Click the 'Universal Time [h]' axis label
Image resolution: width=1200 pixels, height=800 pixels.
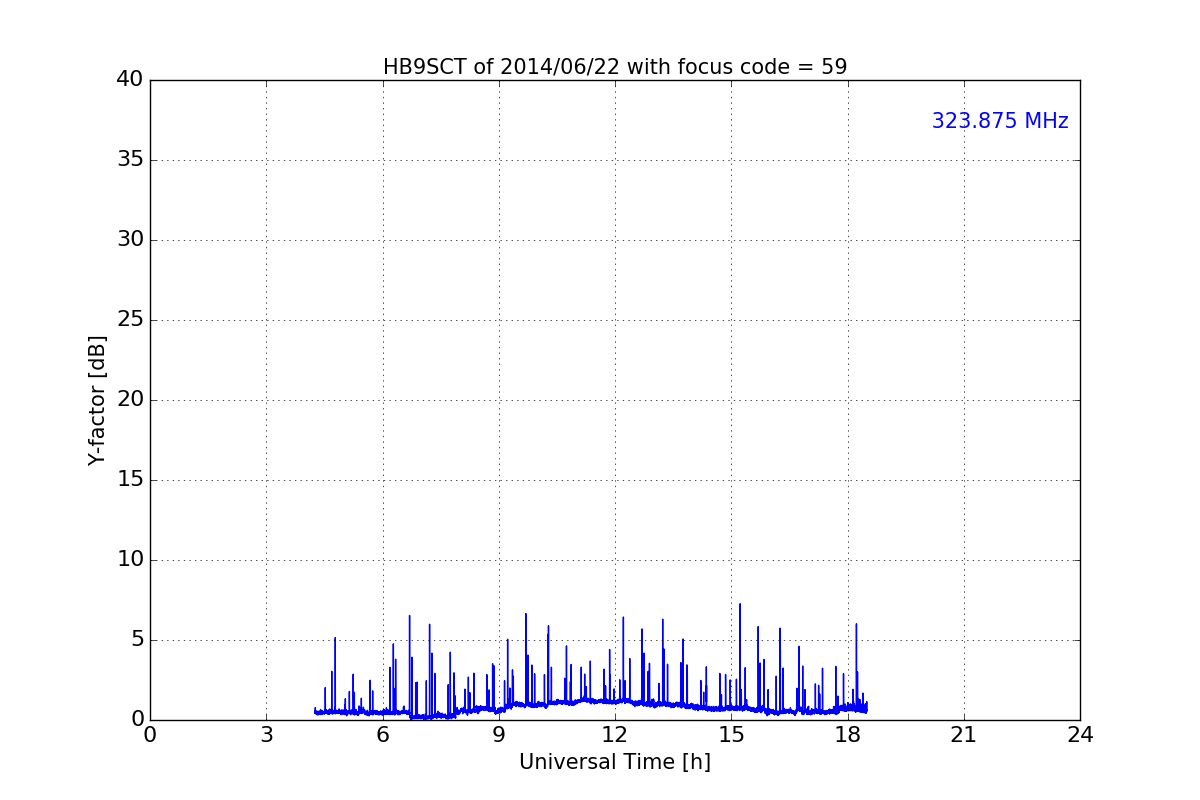[614, 762]
